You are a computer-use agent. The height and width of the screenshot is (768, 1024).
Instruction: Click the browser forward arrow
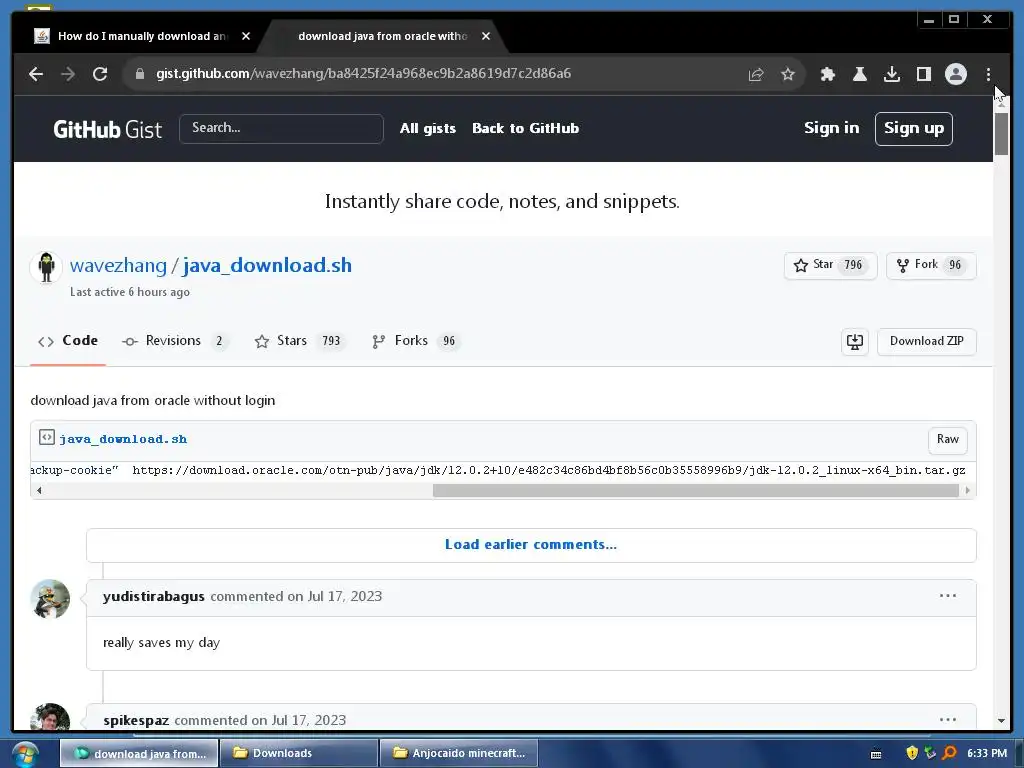tap(68, 74)
